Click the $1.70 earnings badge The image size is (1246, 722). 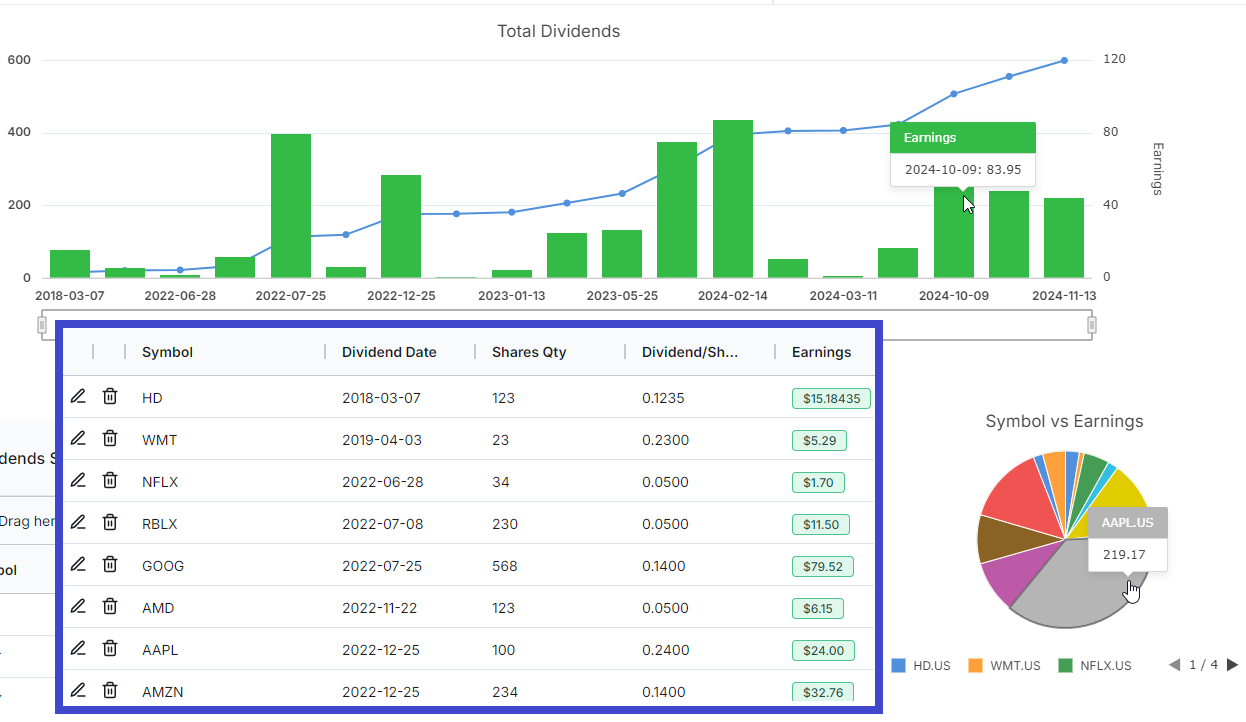pos(819,482)
